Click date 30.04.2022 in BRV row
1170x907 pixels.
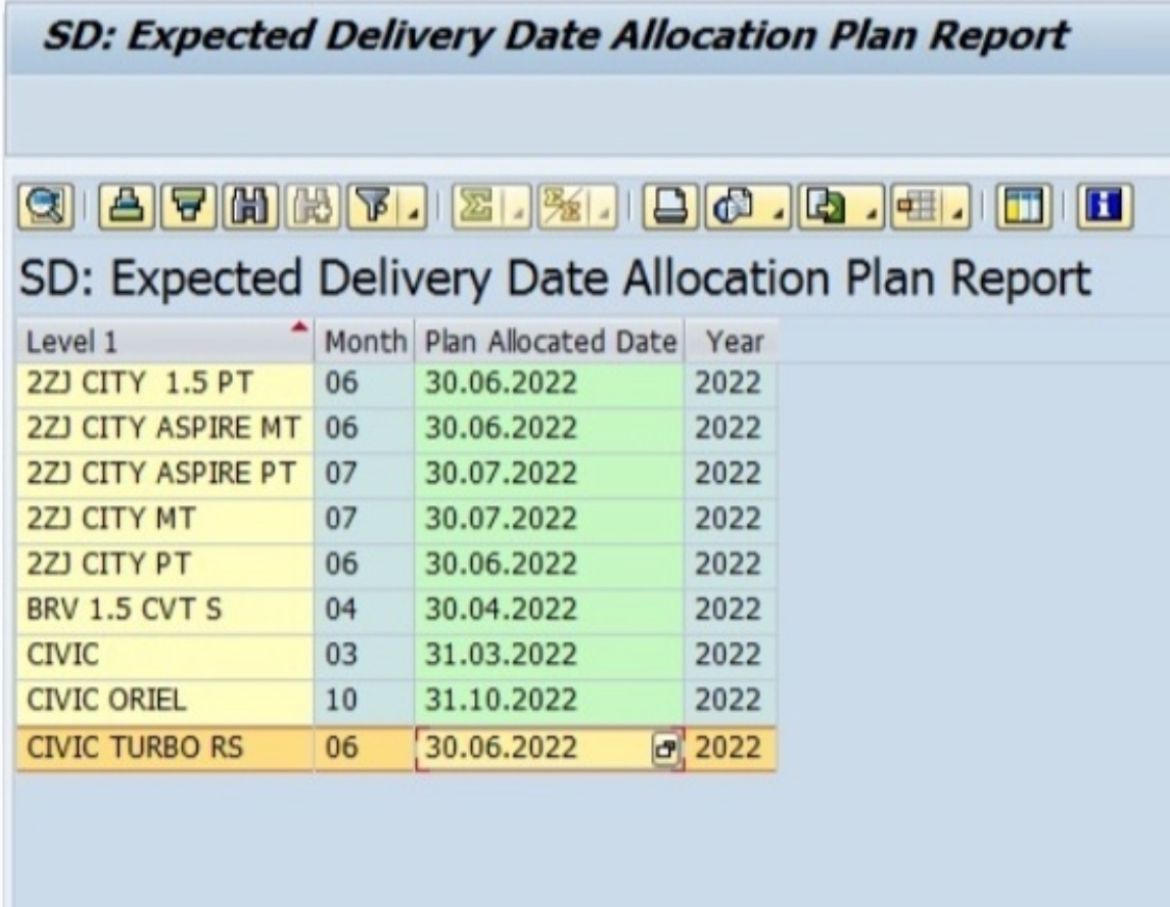pyautogui.click(x=550, y=610)
